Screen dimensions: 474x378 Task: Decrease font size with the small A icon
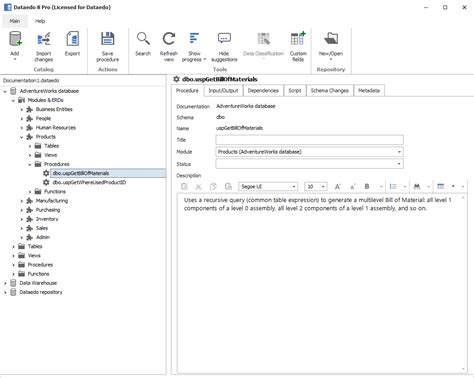(352, 187)
